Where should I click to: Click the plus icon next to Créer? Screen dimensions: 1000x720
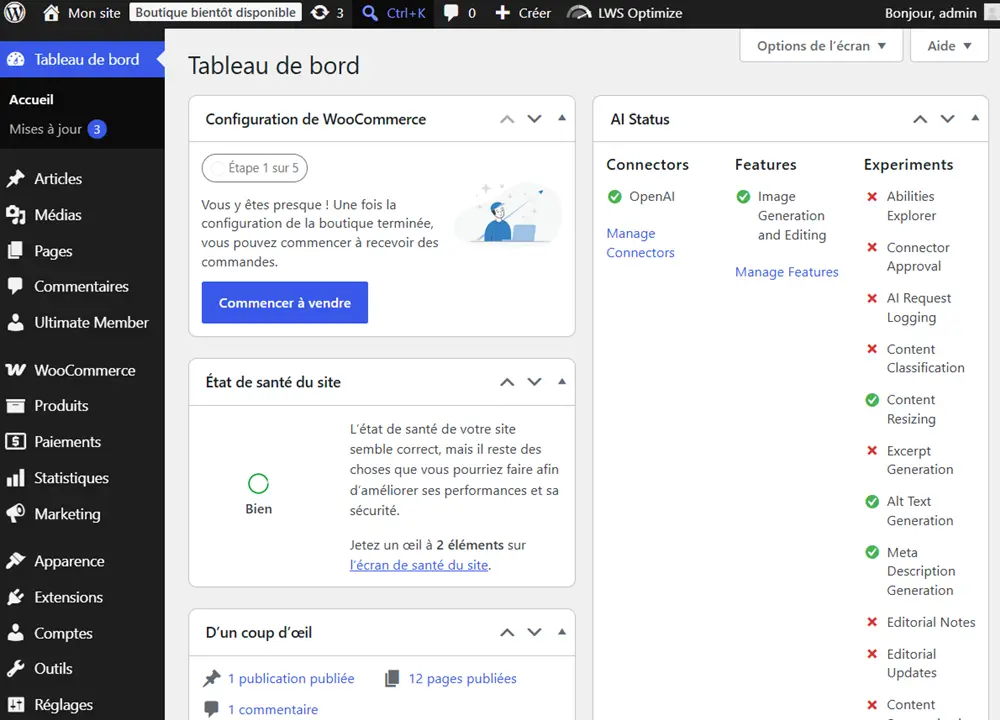503,13
